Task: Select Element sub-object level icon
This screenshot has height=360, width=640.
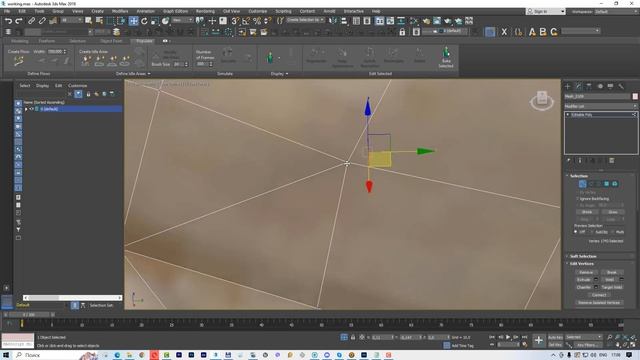Action: (615, 184)
